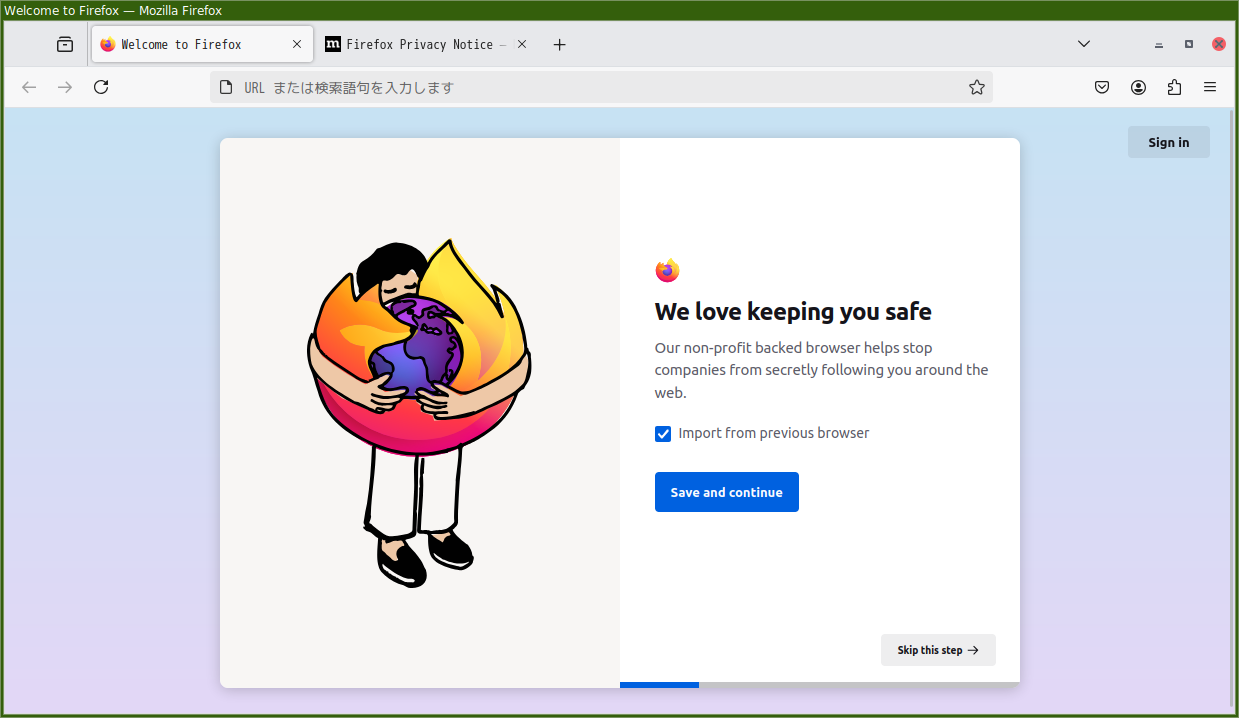
Task: Click the page identity icon in address bar
Action: pos(226,87)
